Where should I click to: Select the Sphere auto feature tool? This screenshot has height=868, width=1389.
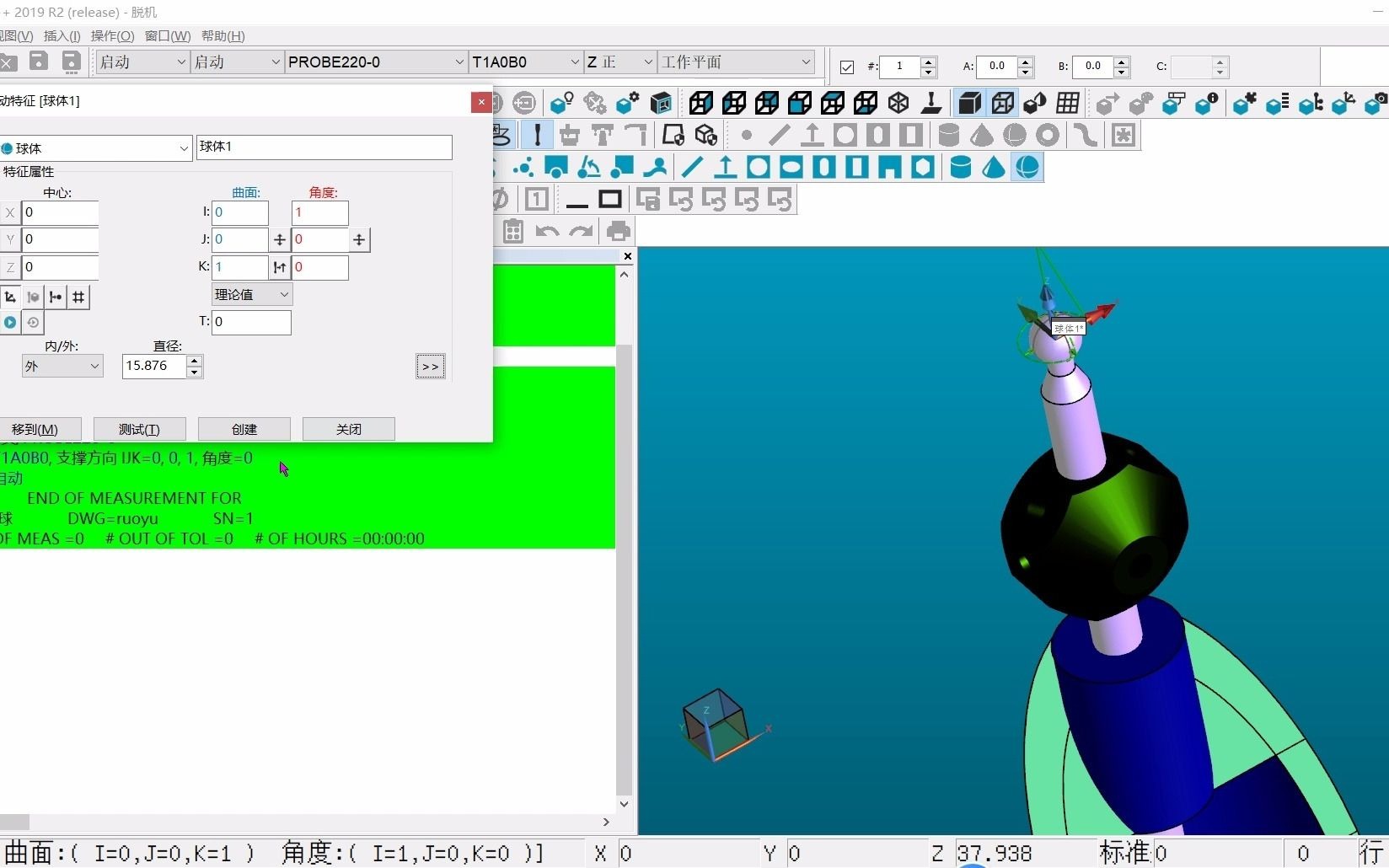coord(1027,167)
